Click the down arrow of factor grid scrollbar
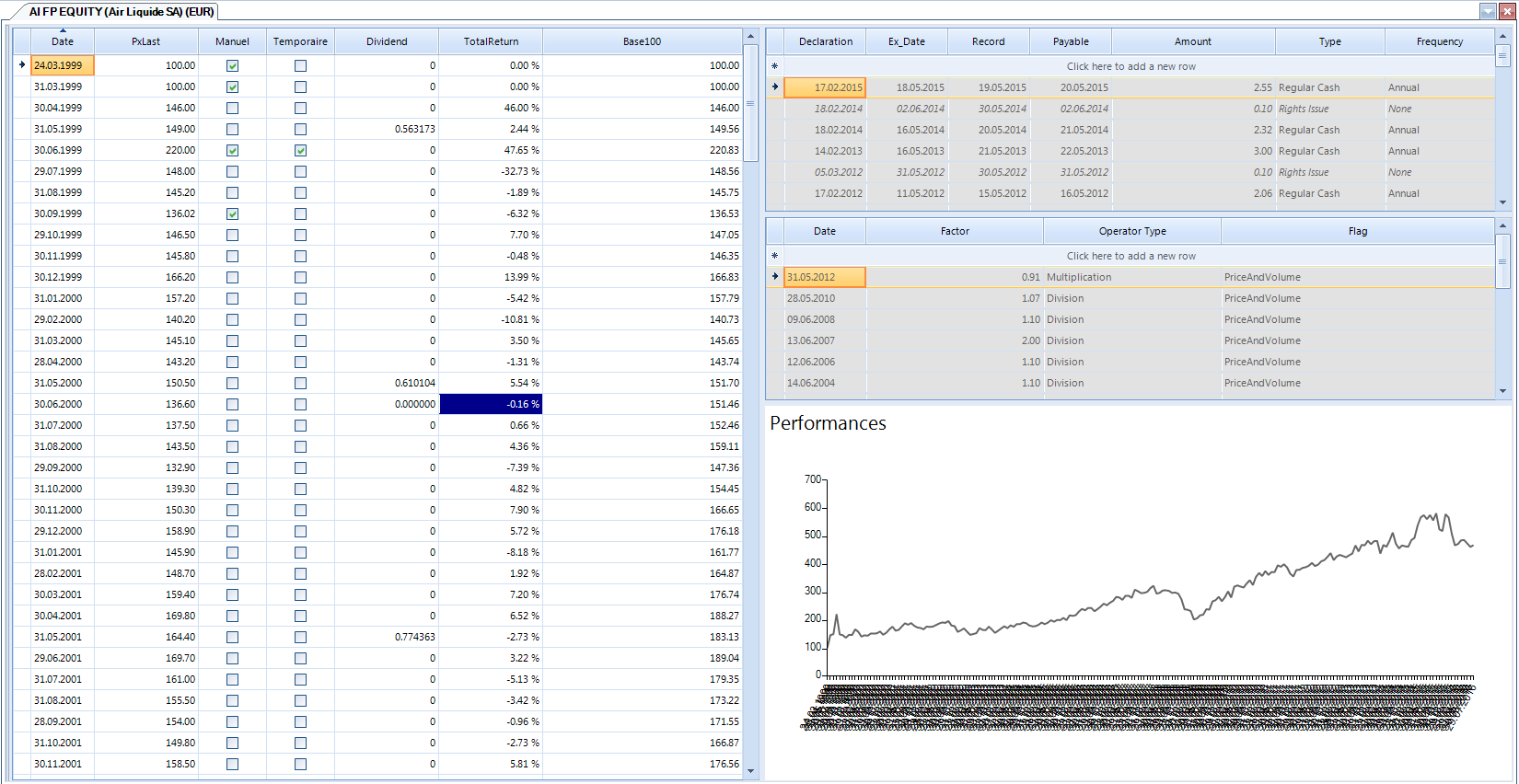 point(1502,391)
